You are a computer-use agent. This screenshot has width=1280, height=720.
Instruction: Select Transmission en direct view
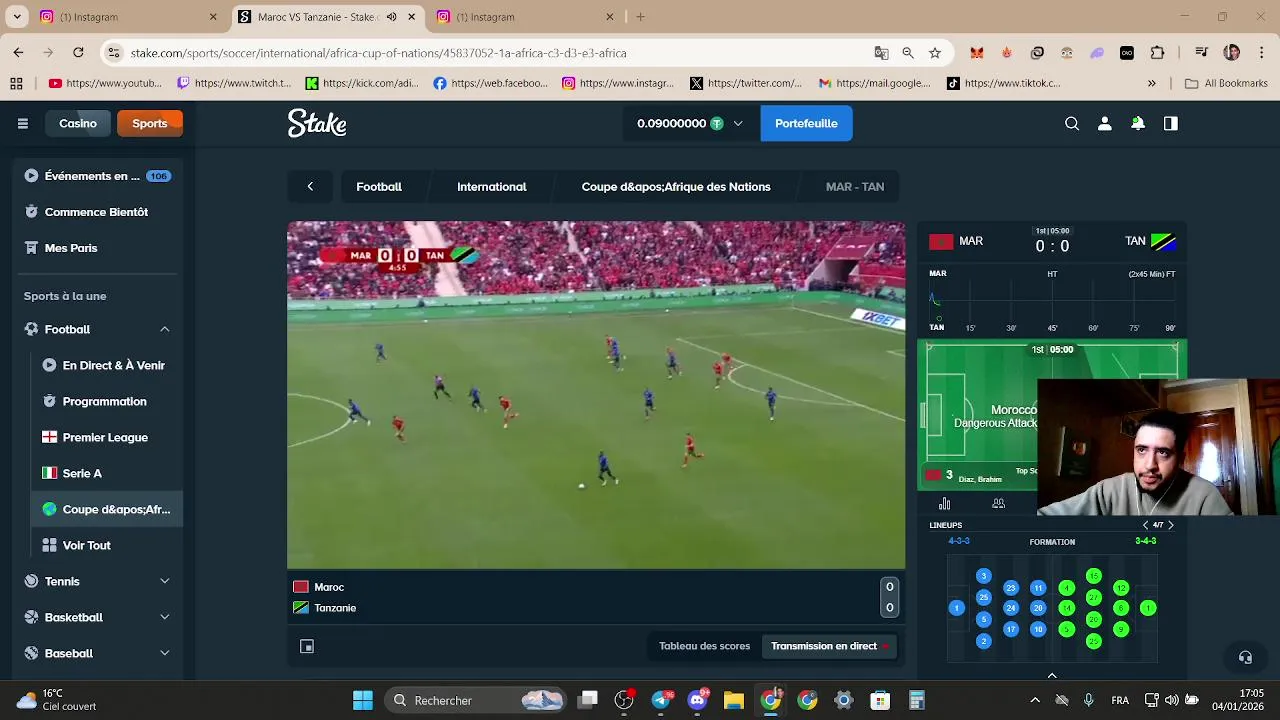coord(829,646)
